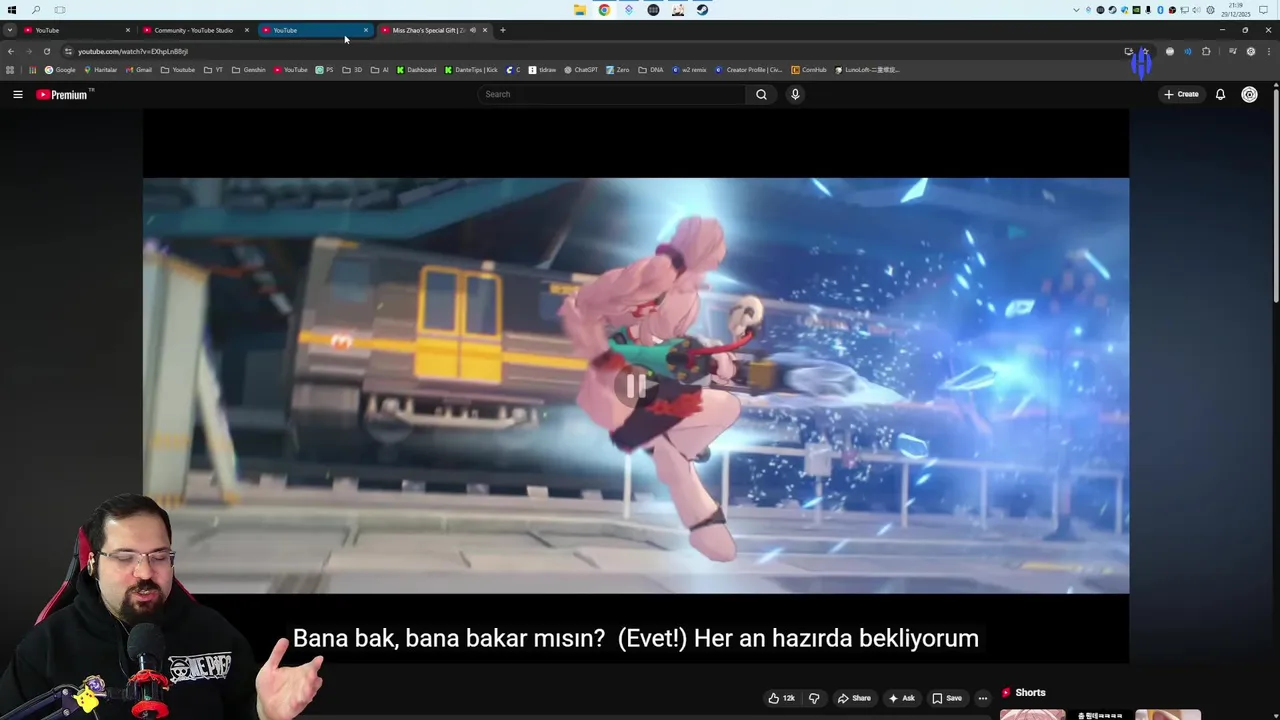
Task: Save the video to a playlist
Action: [946, 698]
